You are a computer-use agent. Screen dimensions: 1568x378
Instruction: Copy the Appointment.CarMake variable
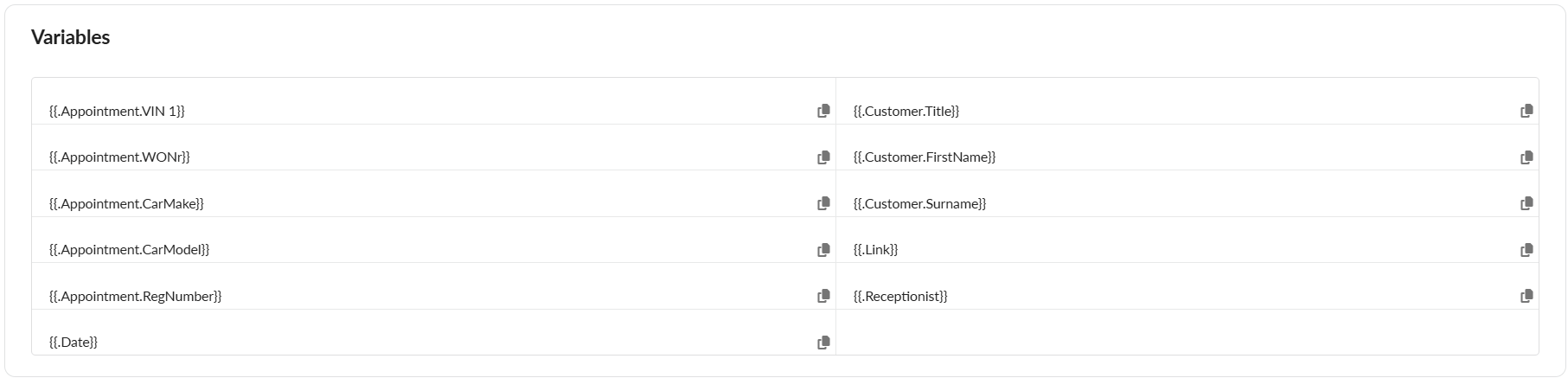[x=823, y=203]
